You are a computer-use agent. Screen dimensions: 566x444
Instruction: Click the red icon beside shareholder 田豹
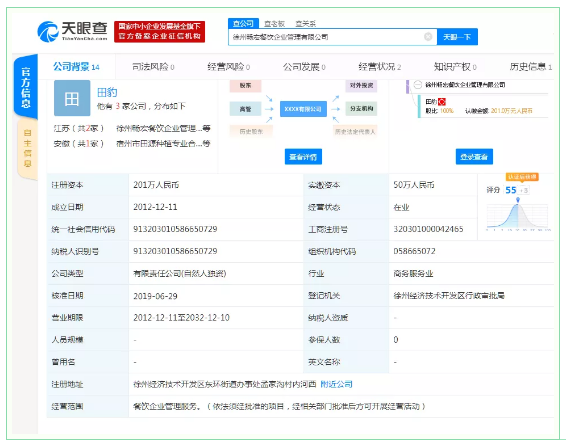(442, 102)
